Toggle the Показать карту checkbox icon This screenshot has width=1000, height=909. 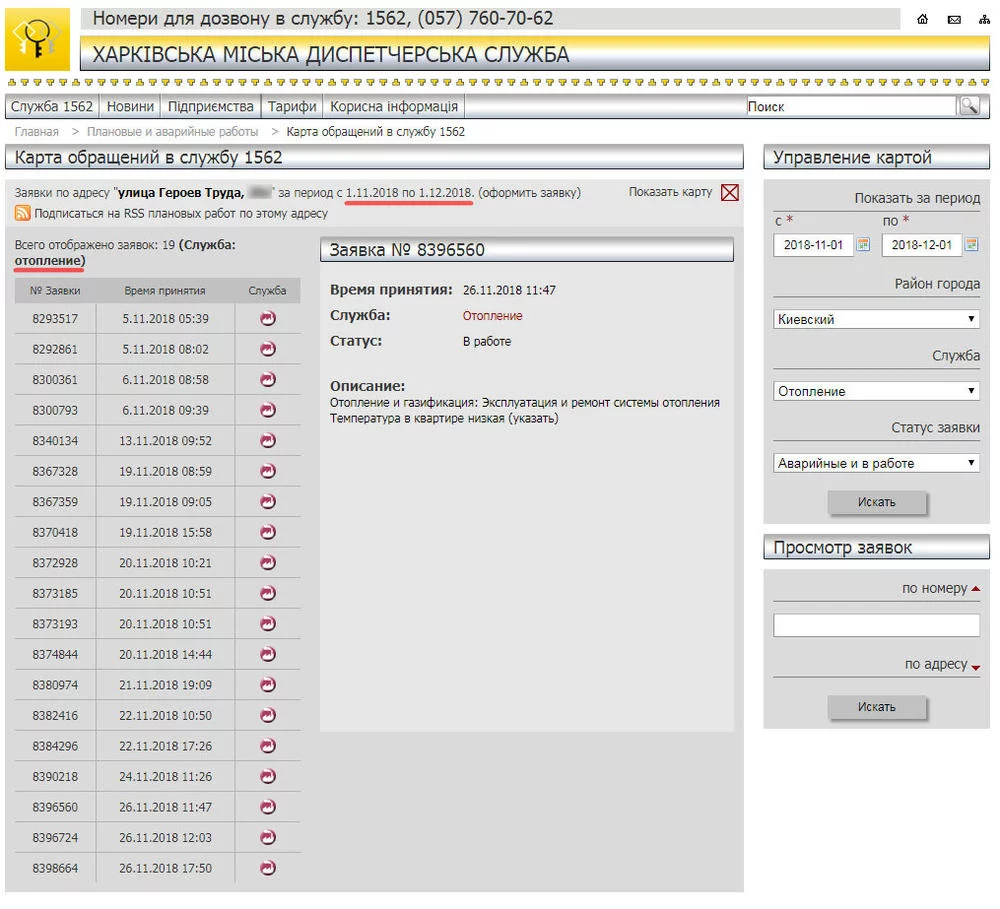tap(729, 193)
